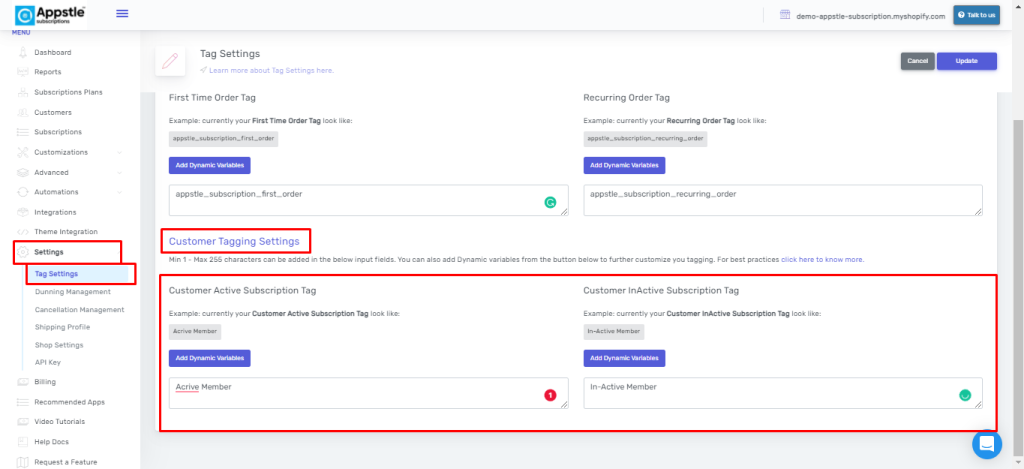Click the Appstle Subscriptions logo
Screen dimensions: 1024x469
(x=50, y=14)
